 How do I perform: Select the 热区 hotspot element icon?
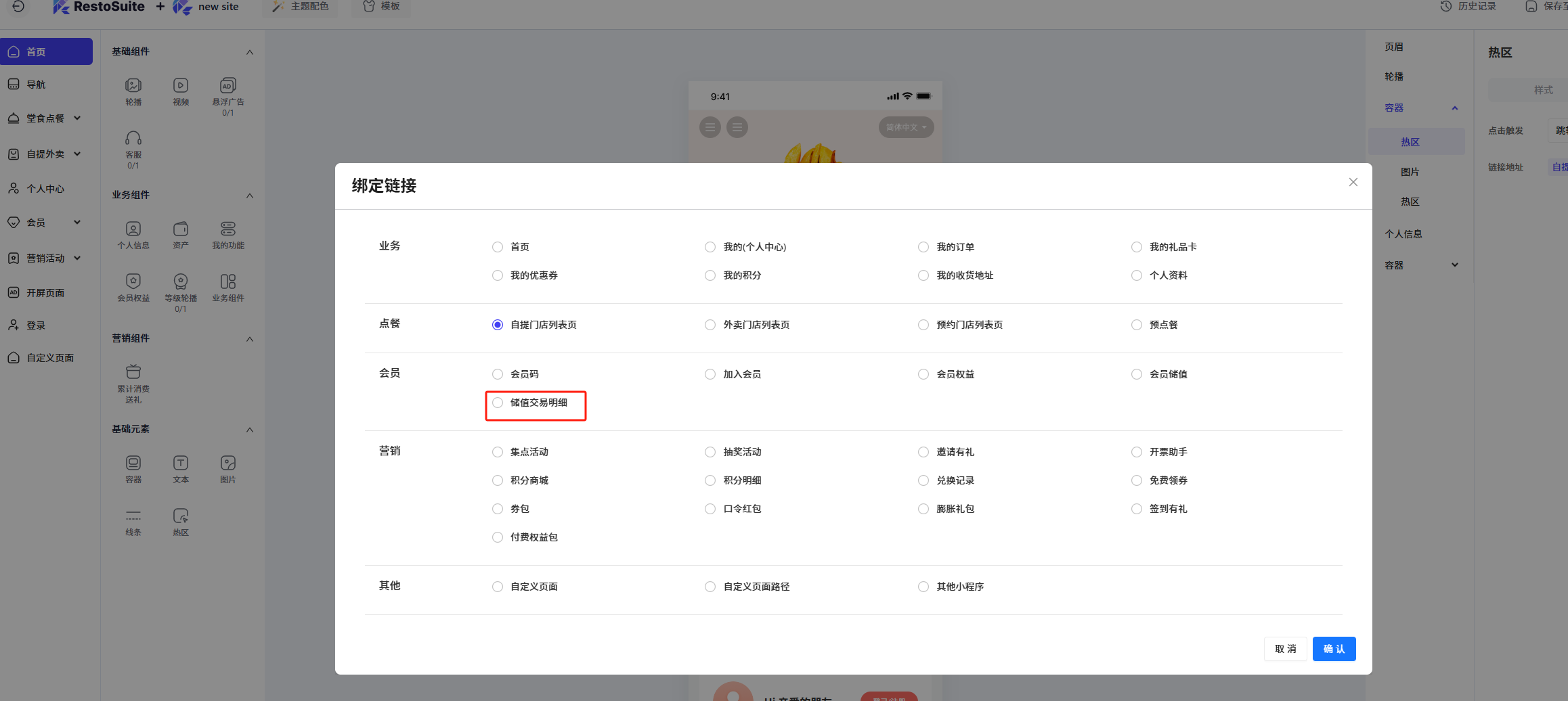click(x=181, y=516)
